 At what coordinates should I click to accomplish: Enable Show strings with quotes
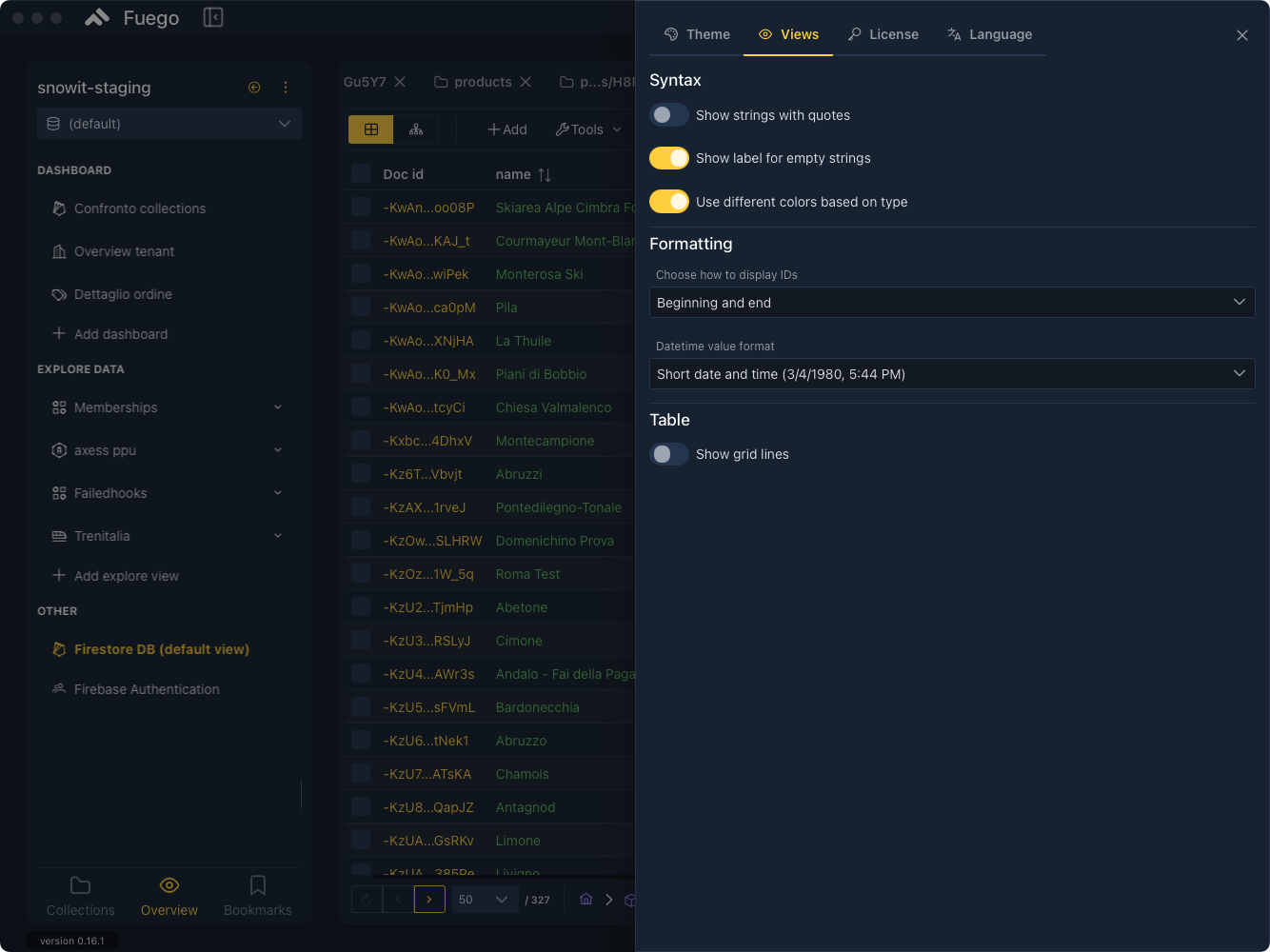(x=669, y=115)
